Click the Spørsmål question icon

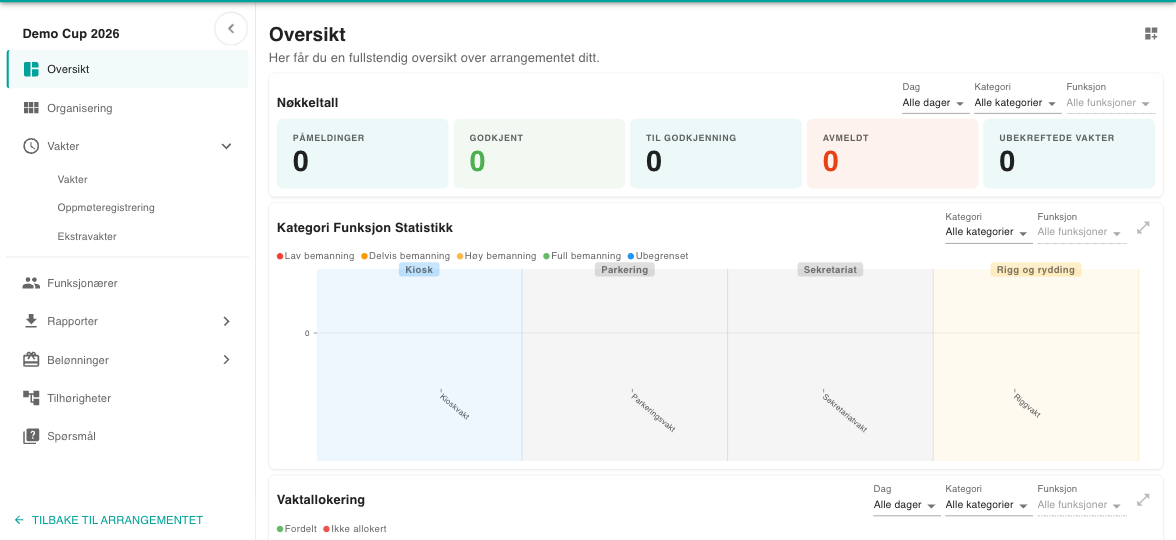(31, 436)
